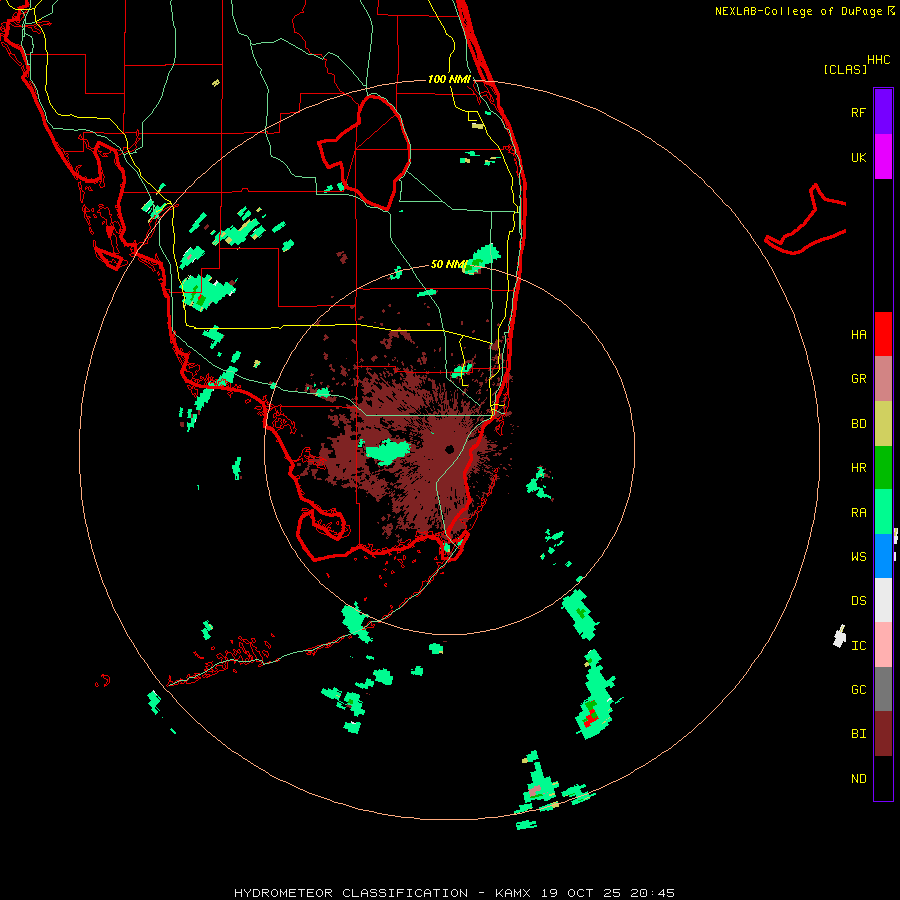This screenshot has height=900, width=900.
Task: Click the UK magenta legend swatch
Action: pos(883,157)
